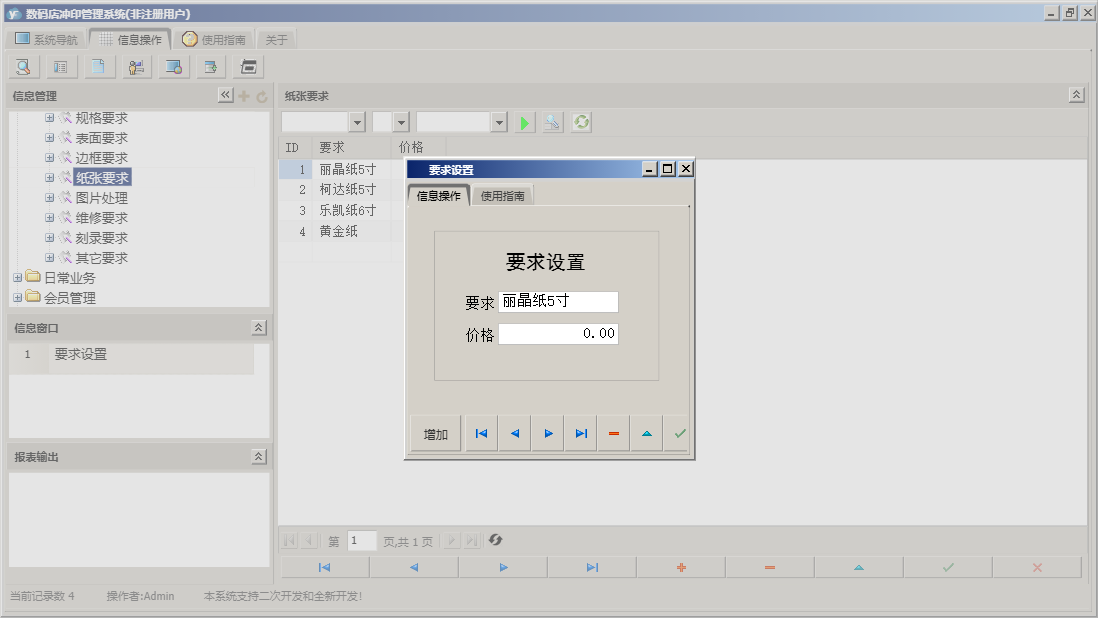Click the blank document icon on the toolbar
The height and width of the screenshot is (618, 1098).
(99, 66)
